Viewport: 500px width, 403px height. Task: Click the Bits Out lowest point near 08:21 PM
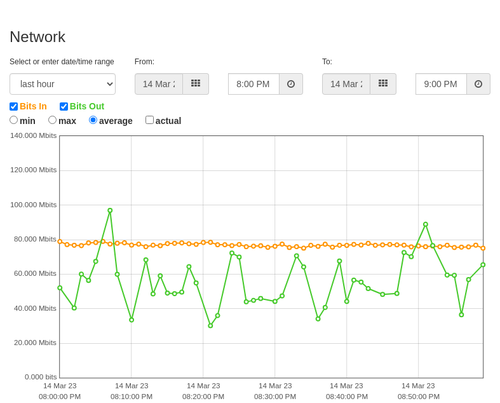click(x=210, y=325)
